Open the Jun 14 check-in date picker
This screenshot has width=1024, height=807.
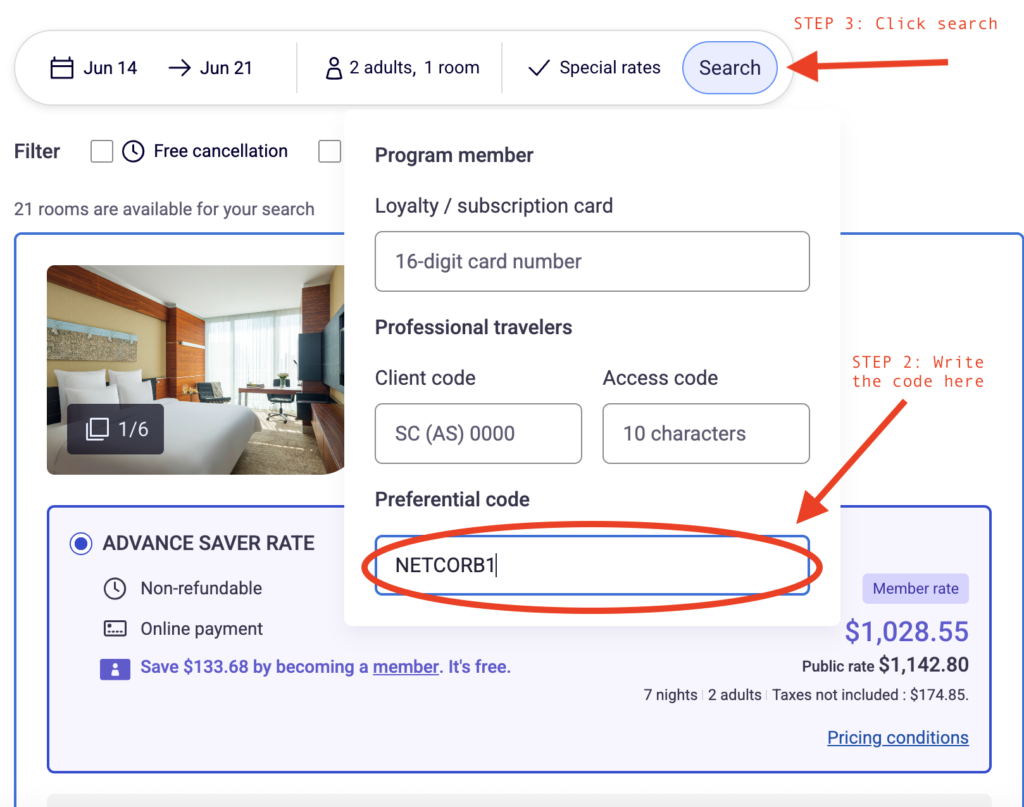(110, 68)
